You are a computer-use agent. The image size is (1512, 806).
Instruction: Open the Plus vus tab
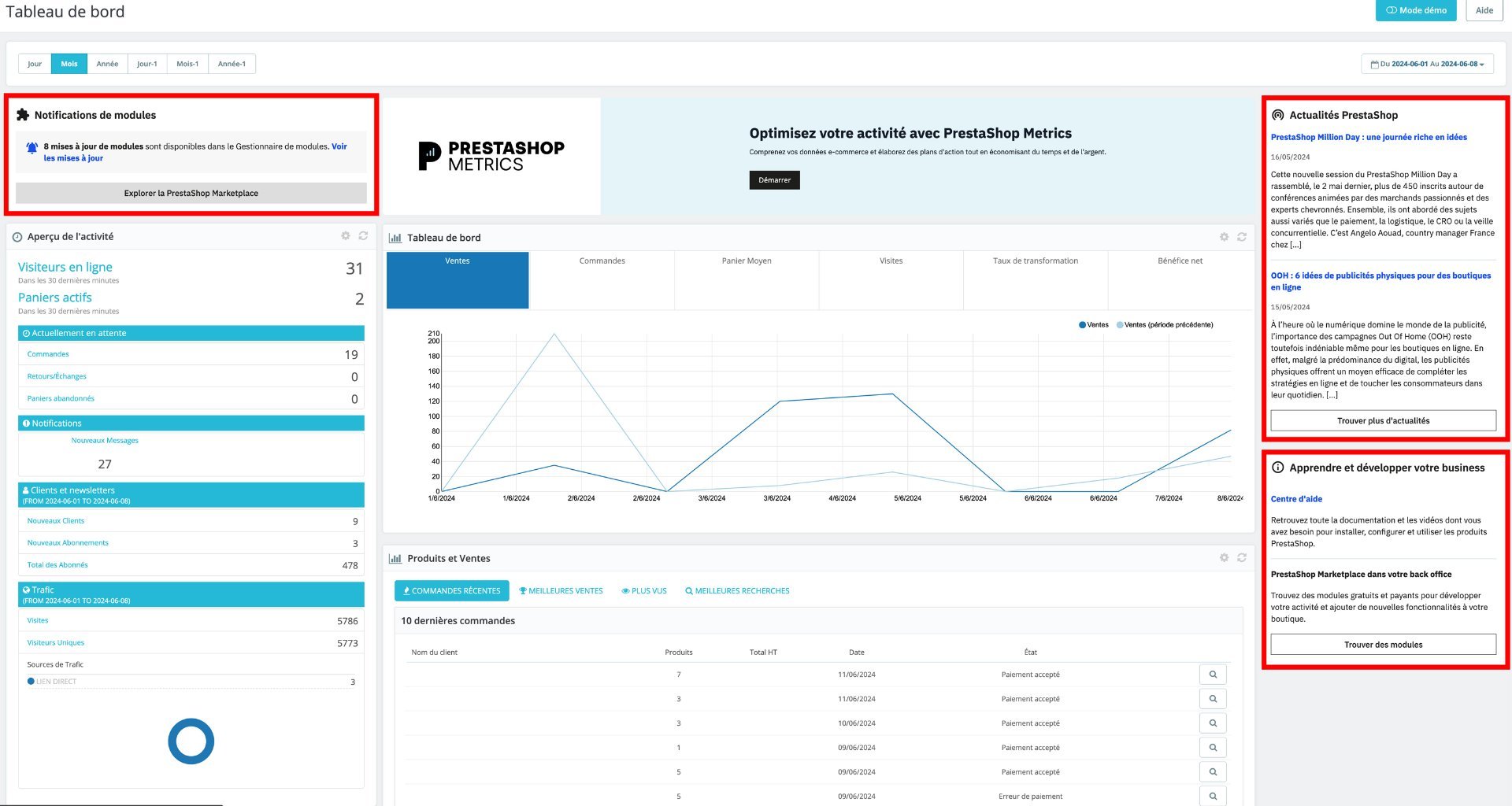coord(644,591)
